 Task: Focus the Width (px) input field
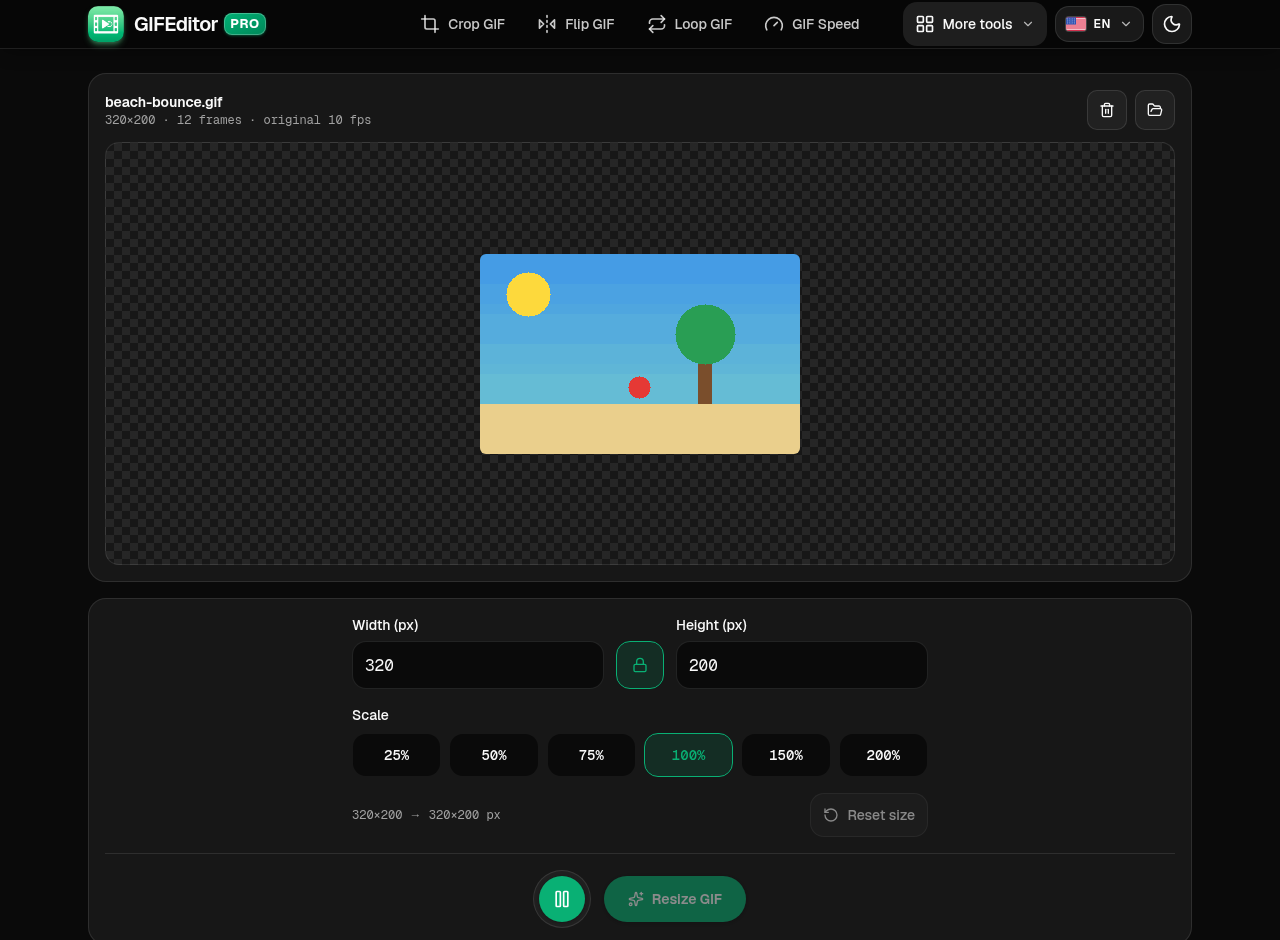(478, 665)
